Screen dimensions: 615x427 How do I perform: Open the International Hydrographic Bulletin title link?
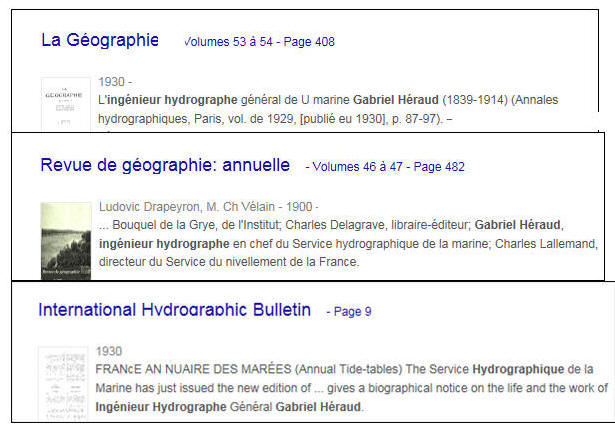point(174,310)
